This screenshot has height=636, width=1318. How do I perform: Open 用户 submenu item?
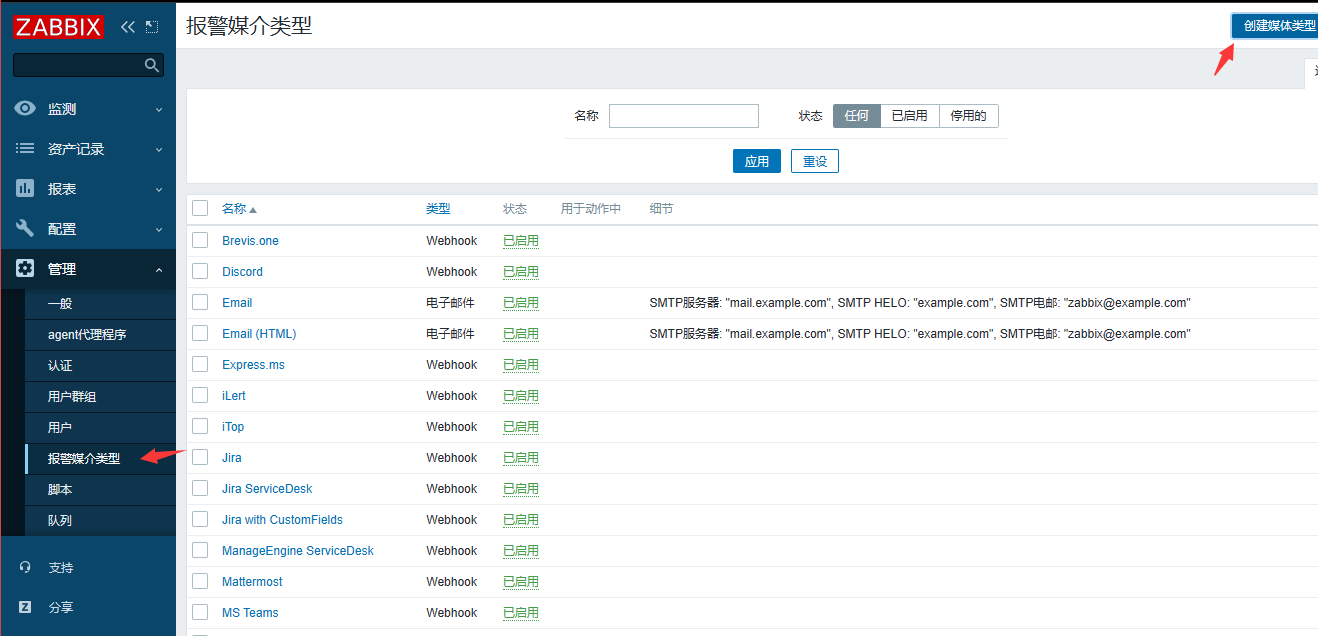[x=100, y=427]
